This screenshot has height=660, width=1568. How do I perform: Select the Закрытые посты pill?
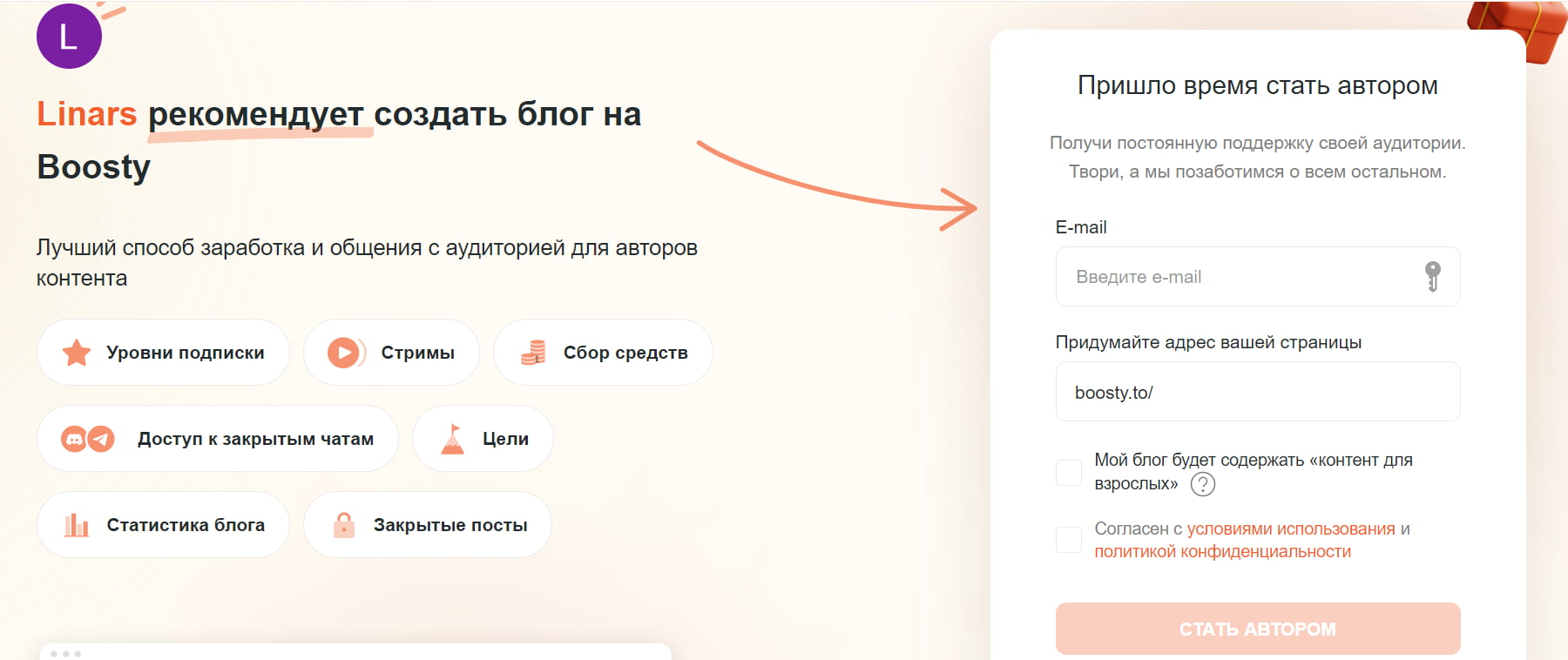point(428,525)
